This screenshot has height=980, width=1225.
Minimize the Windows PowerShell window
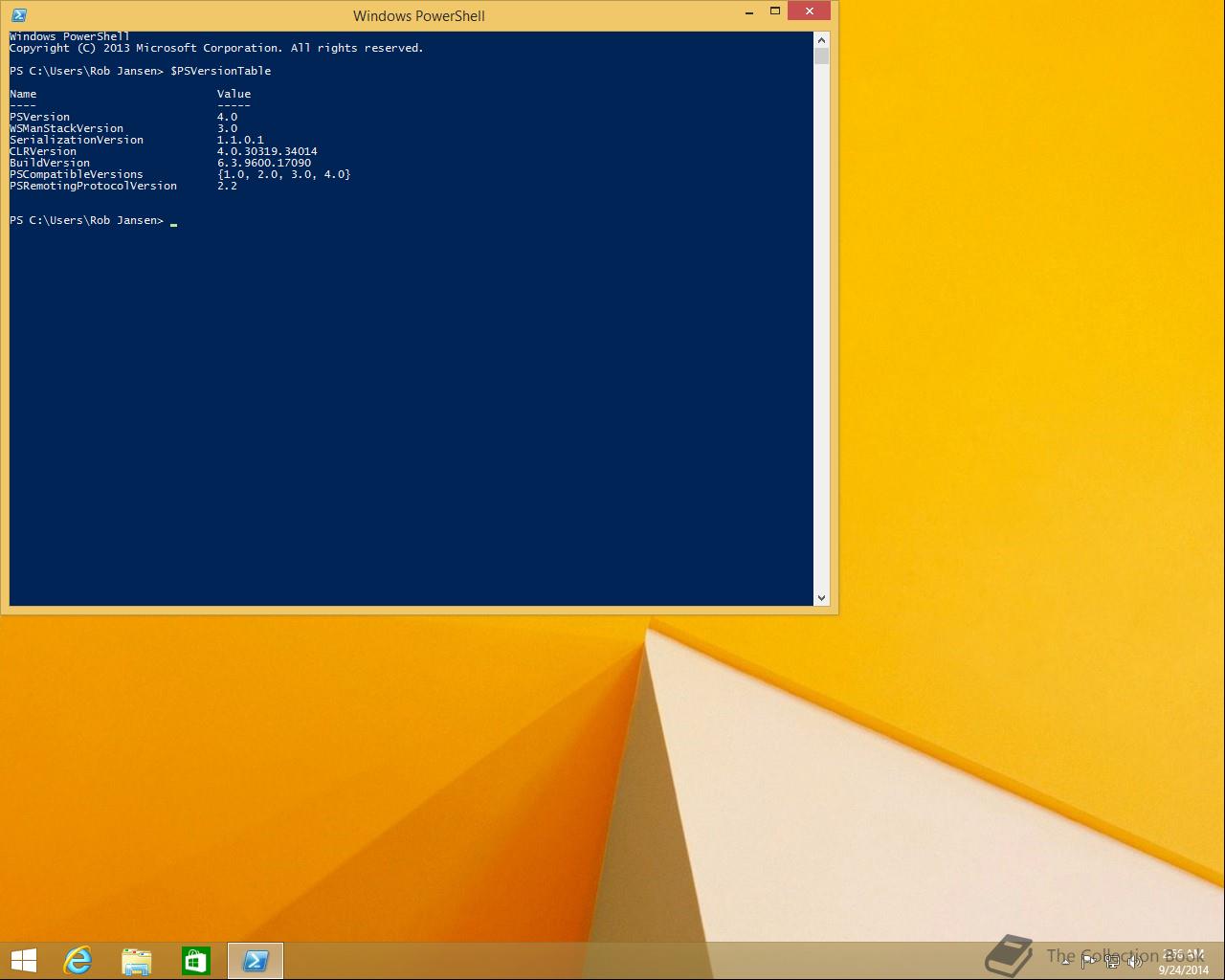pyautogui.click(x=749, y=12)
